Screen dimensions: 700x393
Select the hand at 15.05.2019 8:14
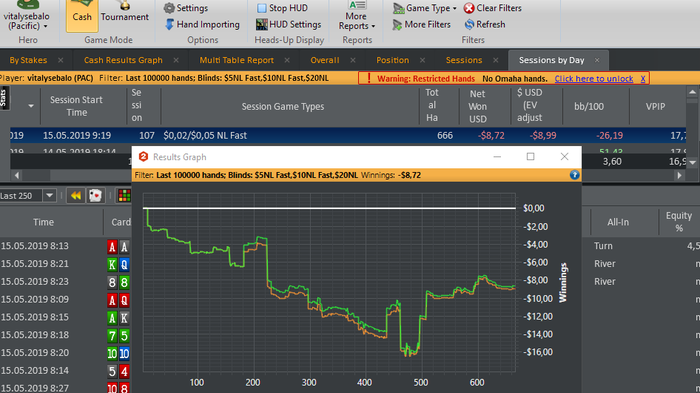pos(35,371)
